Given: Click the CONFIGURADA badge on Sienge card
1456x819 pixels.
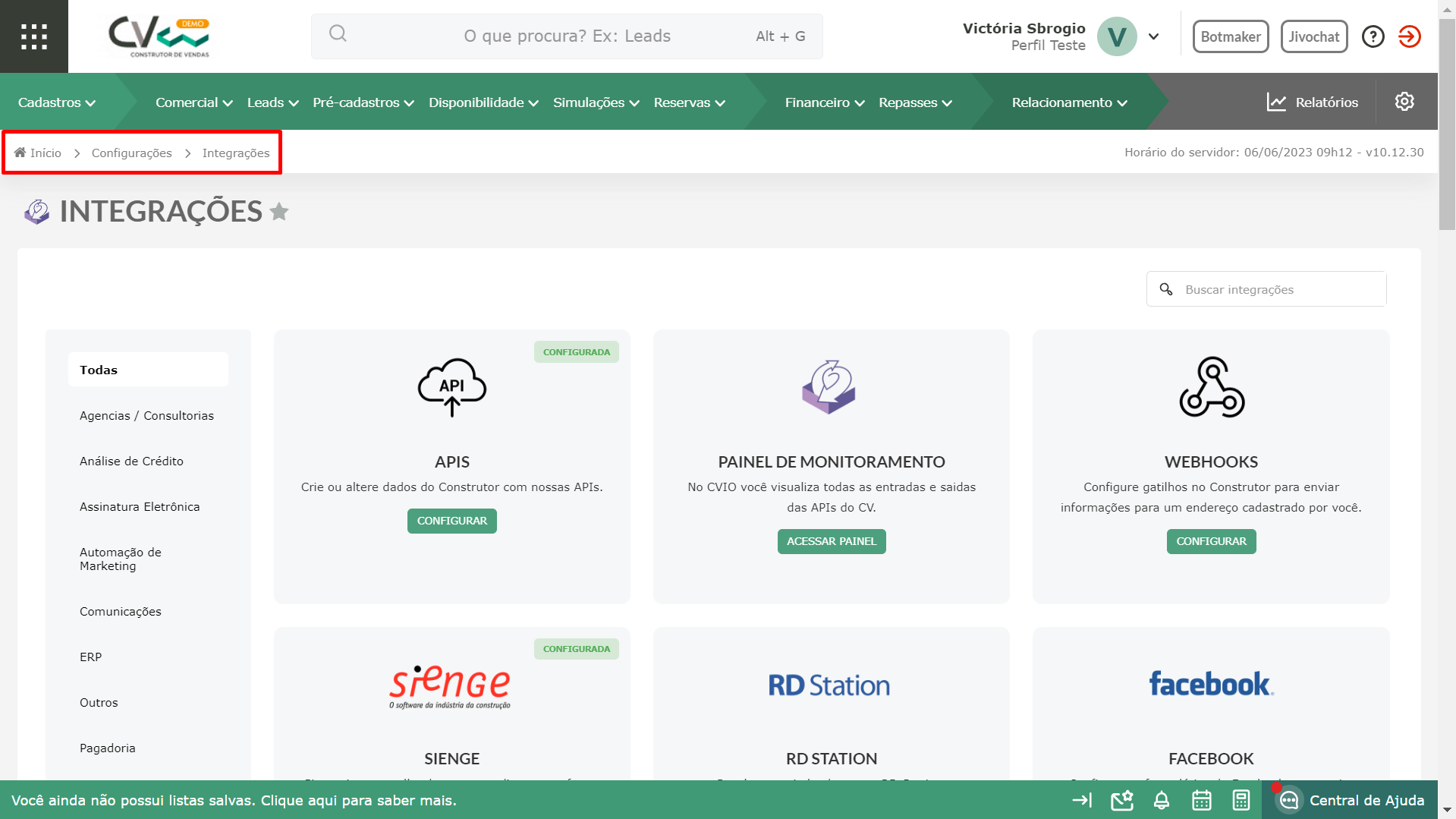Looking at the screenshot, I should pos(577,649).
